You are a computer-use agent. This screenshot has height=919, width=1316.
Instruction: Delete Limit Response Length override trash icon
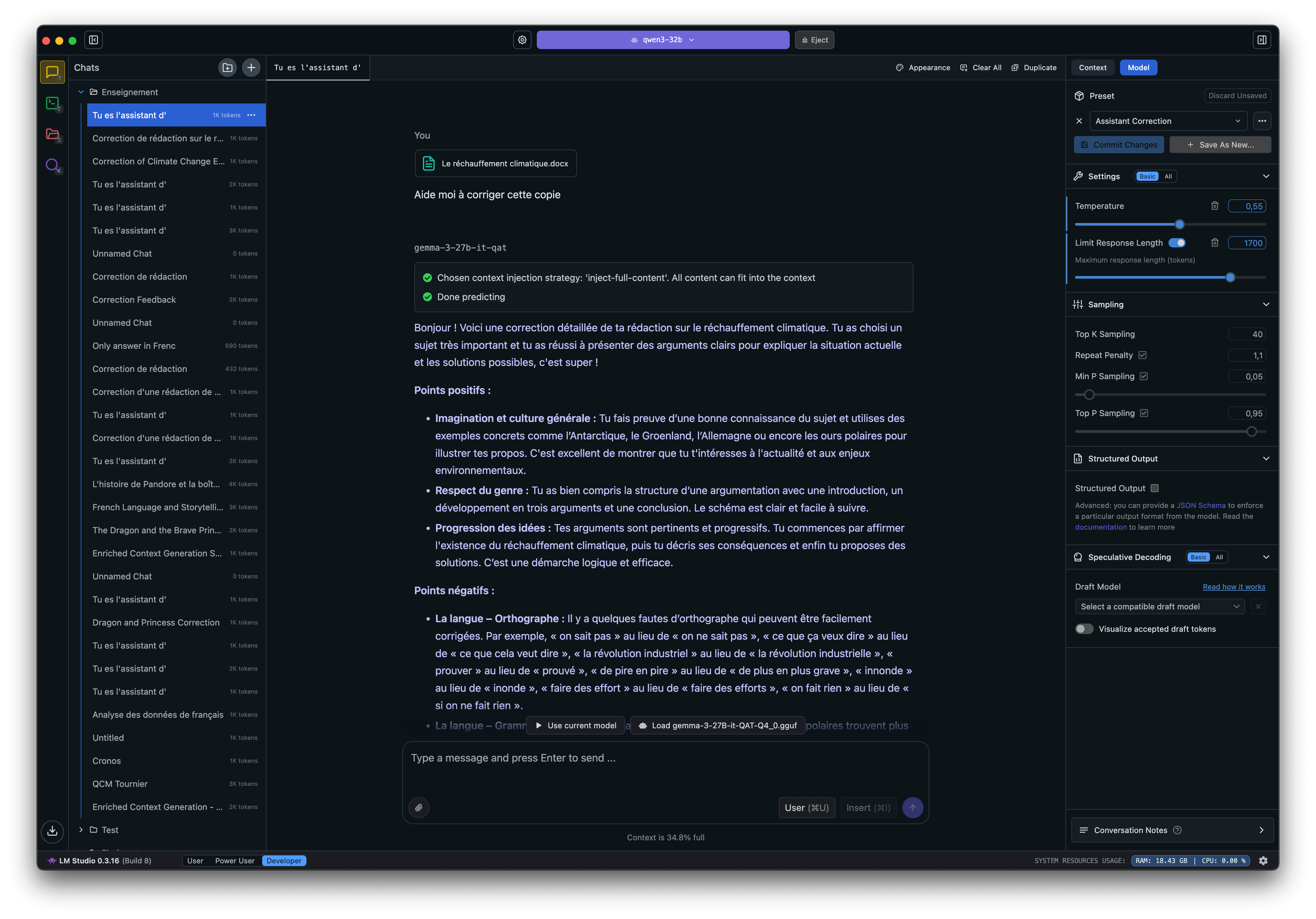1215,243
